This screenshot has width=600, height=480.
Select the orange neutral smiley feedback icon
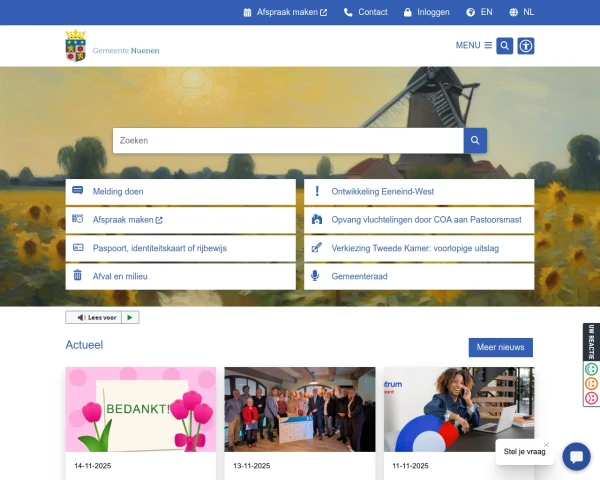click(592, 383)
